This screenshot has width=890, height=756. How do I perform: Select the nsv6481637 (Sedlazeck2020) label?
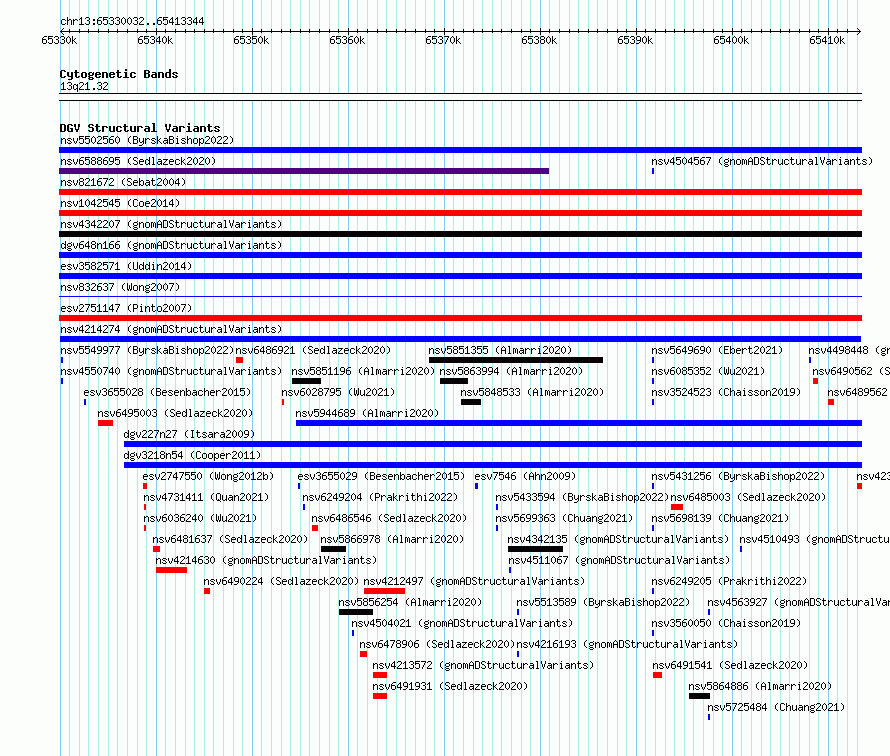click(x=230, y=539)
